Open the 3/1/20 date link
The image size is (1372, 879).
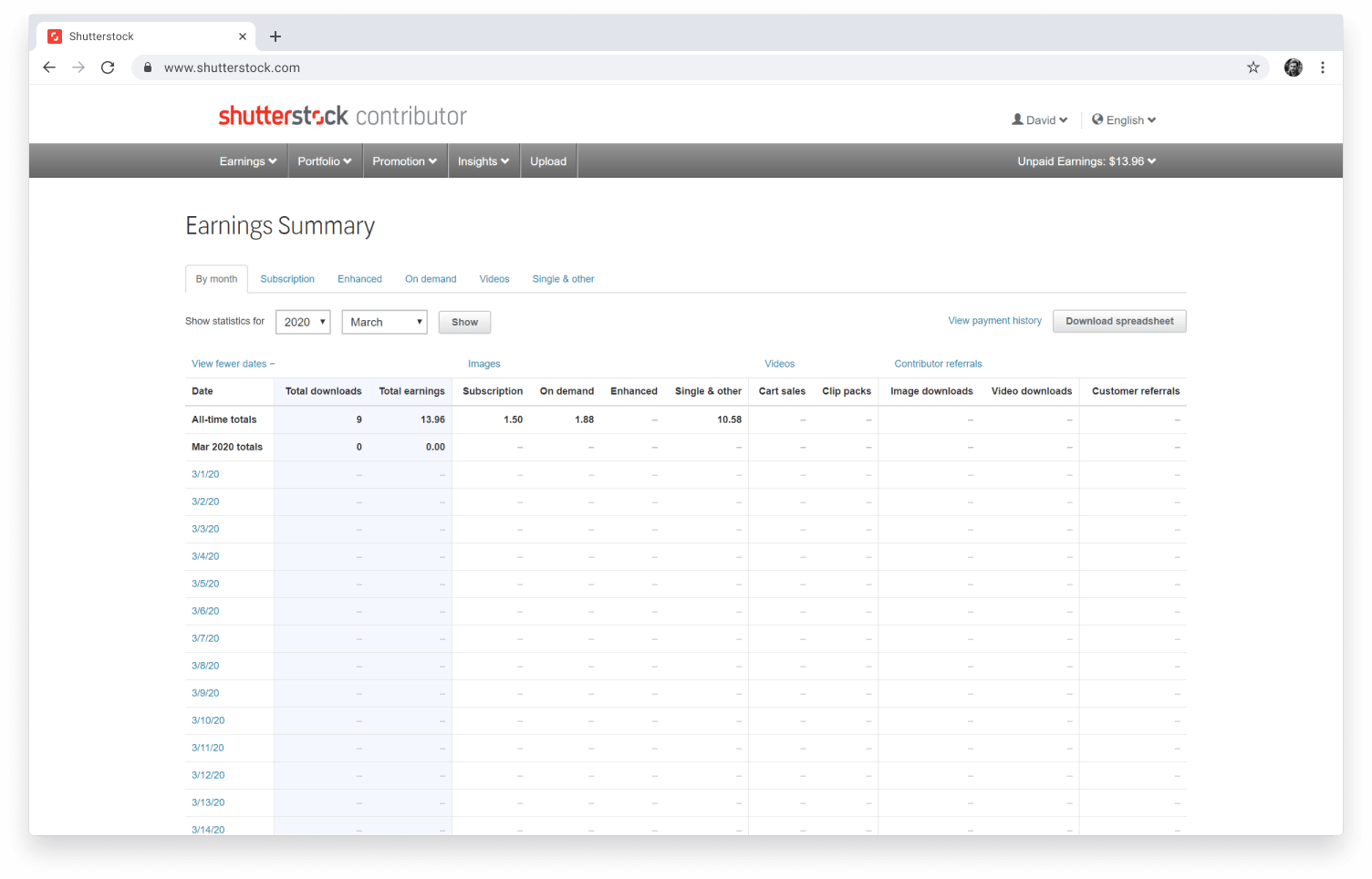tap(205, 474)
